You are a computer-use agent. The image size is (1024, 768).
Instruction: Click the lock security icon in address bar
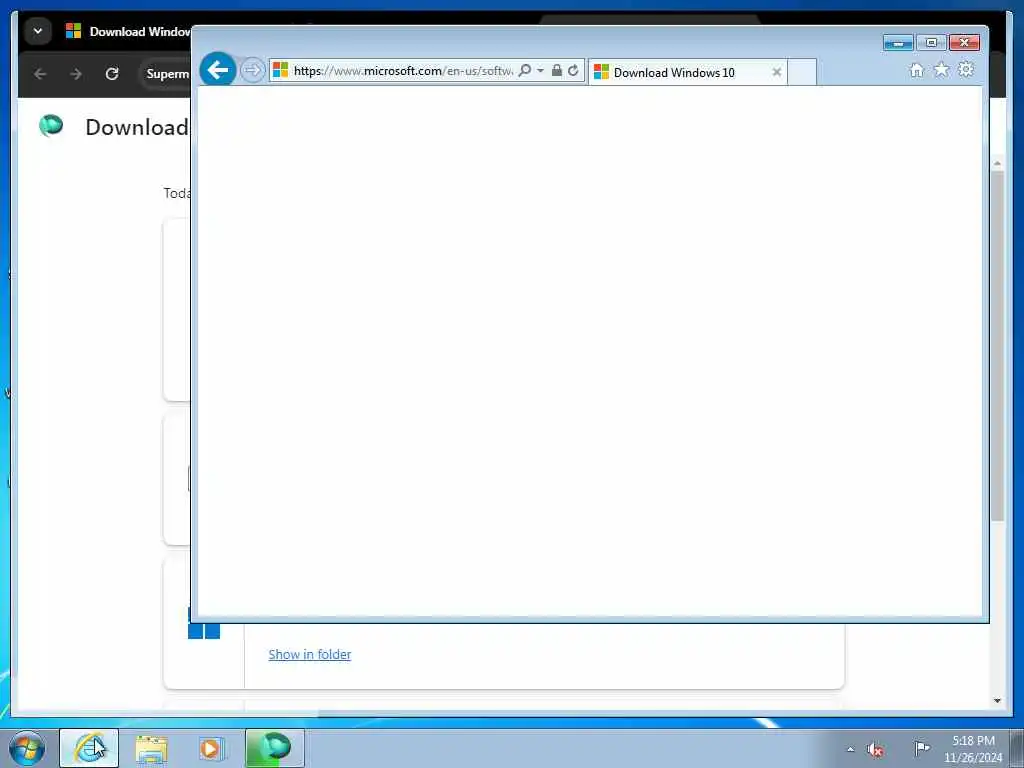tap(556, 71)
